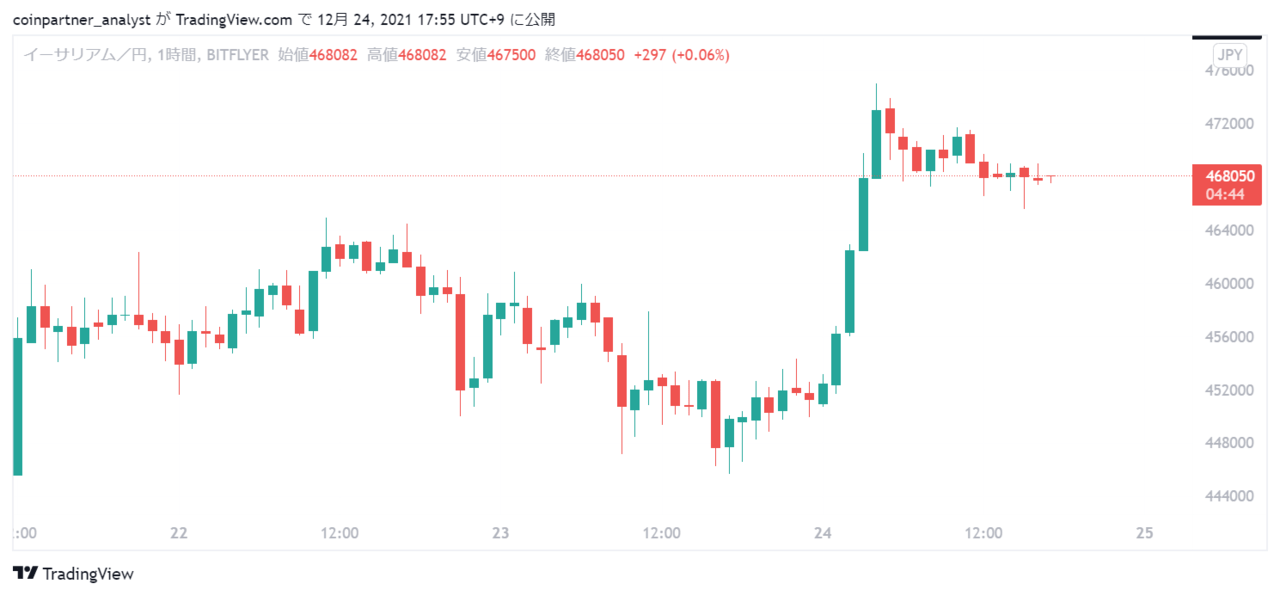Click the 24 date marker on time axis
This screenshot has width=1280, height=596.
[823, 533]
